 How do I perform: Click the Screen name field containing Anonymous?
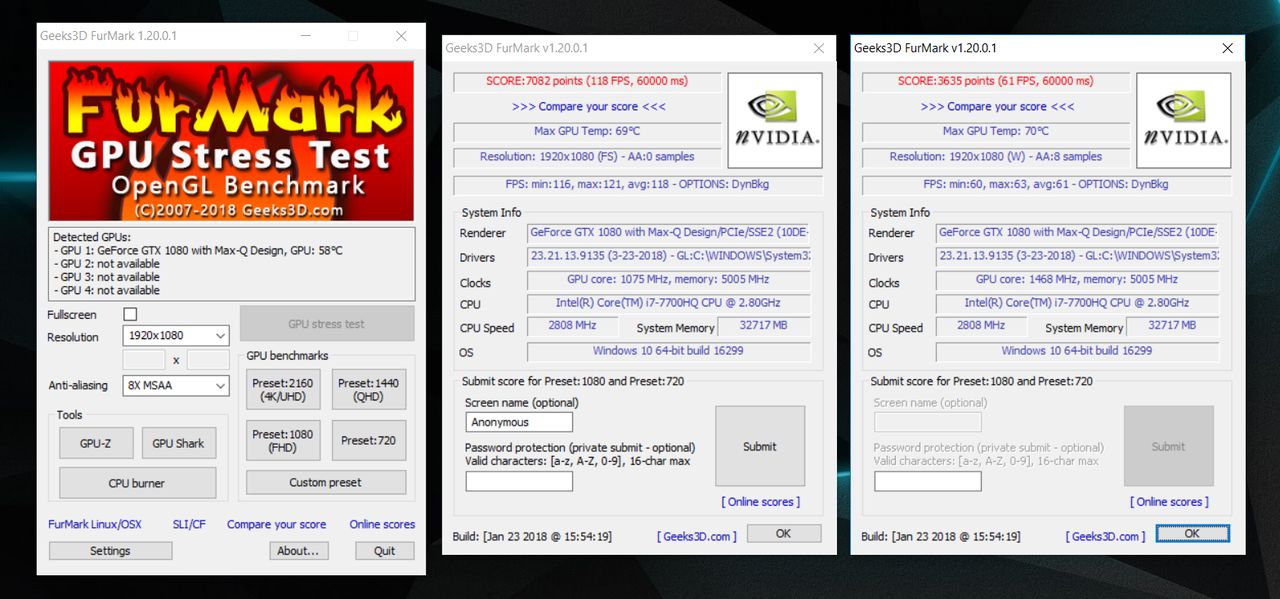click(x=520, y=422)
